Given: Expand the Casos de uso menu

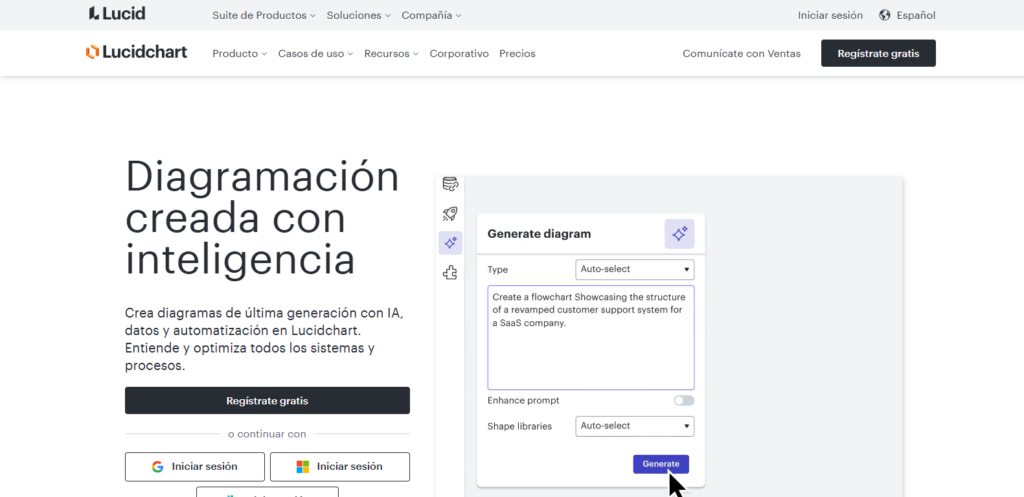Looking at the screenshot, I should pos(315,54).
